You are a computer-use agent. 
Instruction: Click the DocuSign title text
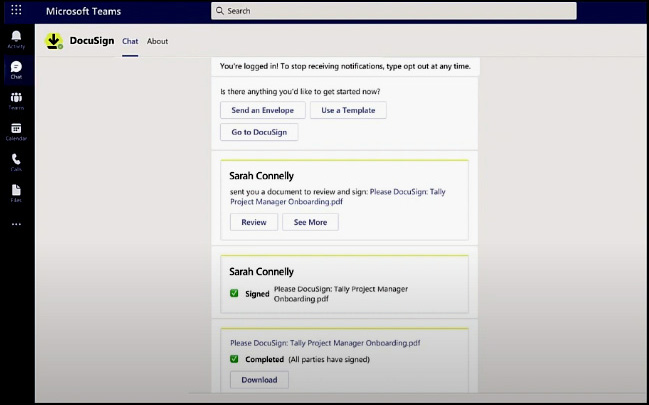pos(92,41)
